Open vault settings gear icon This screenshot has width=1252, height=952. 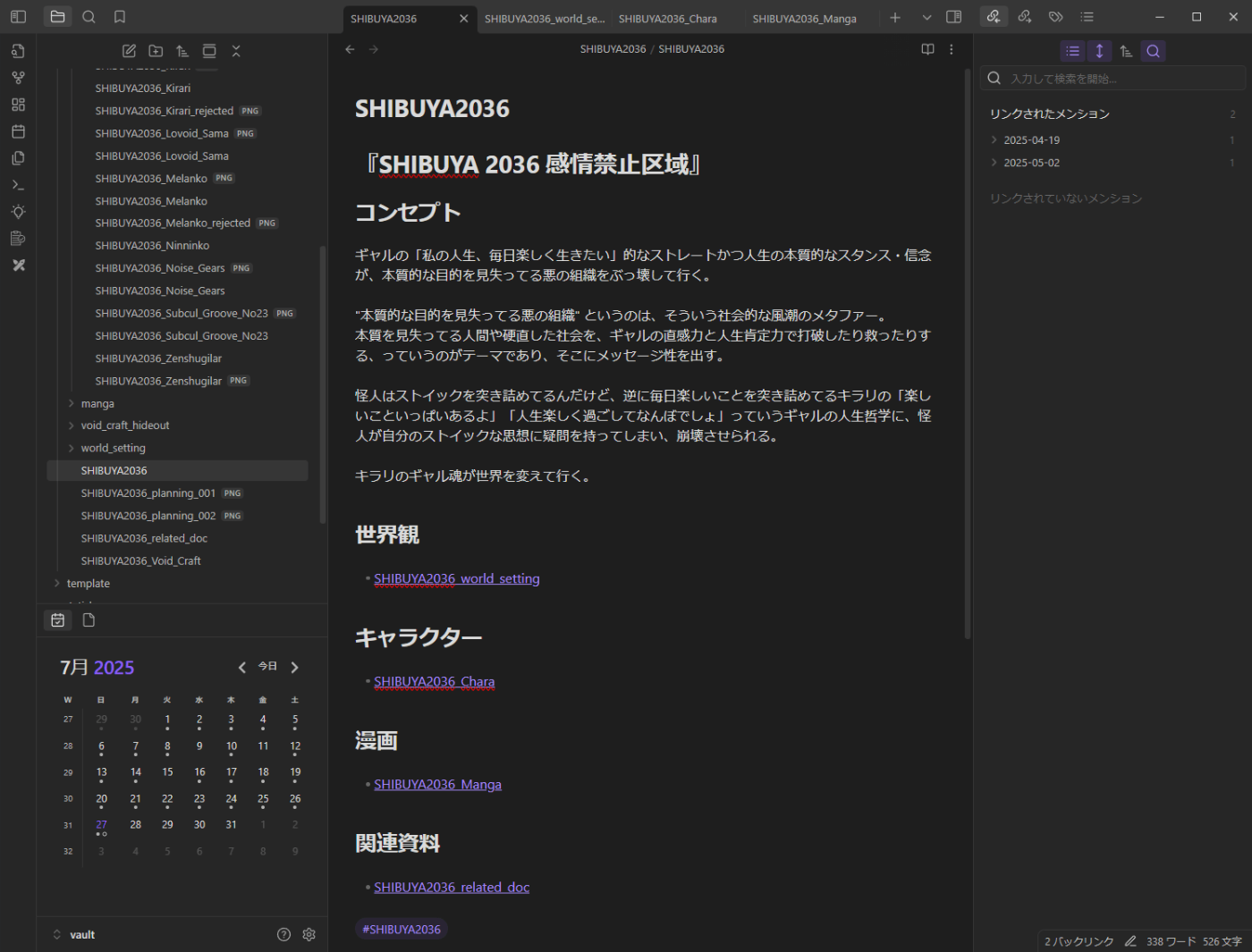(x=309, y=934)
